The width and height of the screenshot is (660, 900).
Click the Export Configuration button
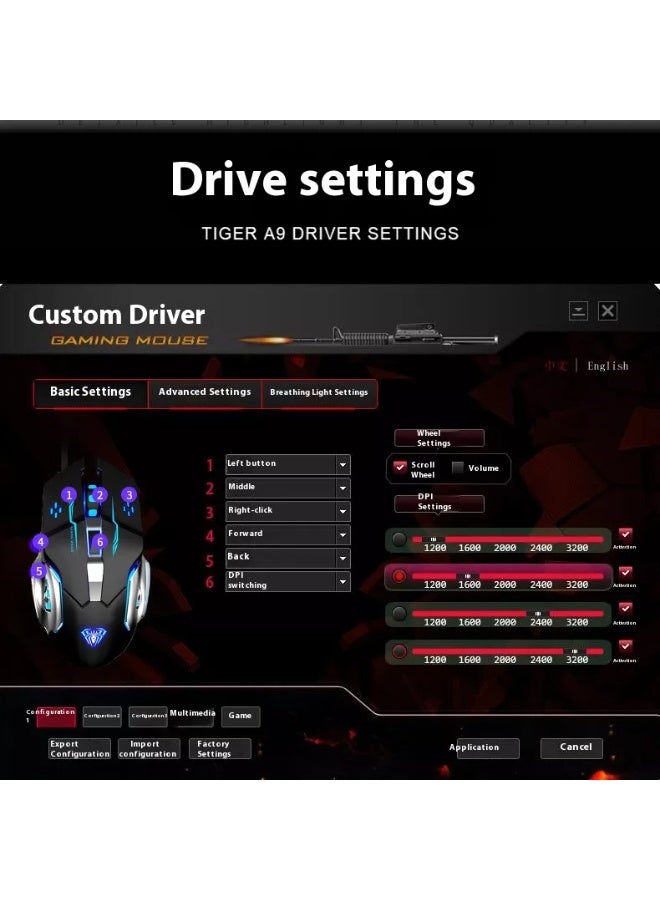(x=79, y=748)
